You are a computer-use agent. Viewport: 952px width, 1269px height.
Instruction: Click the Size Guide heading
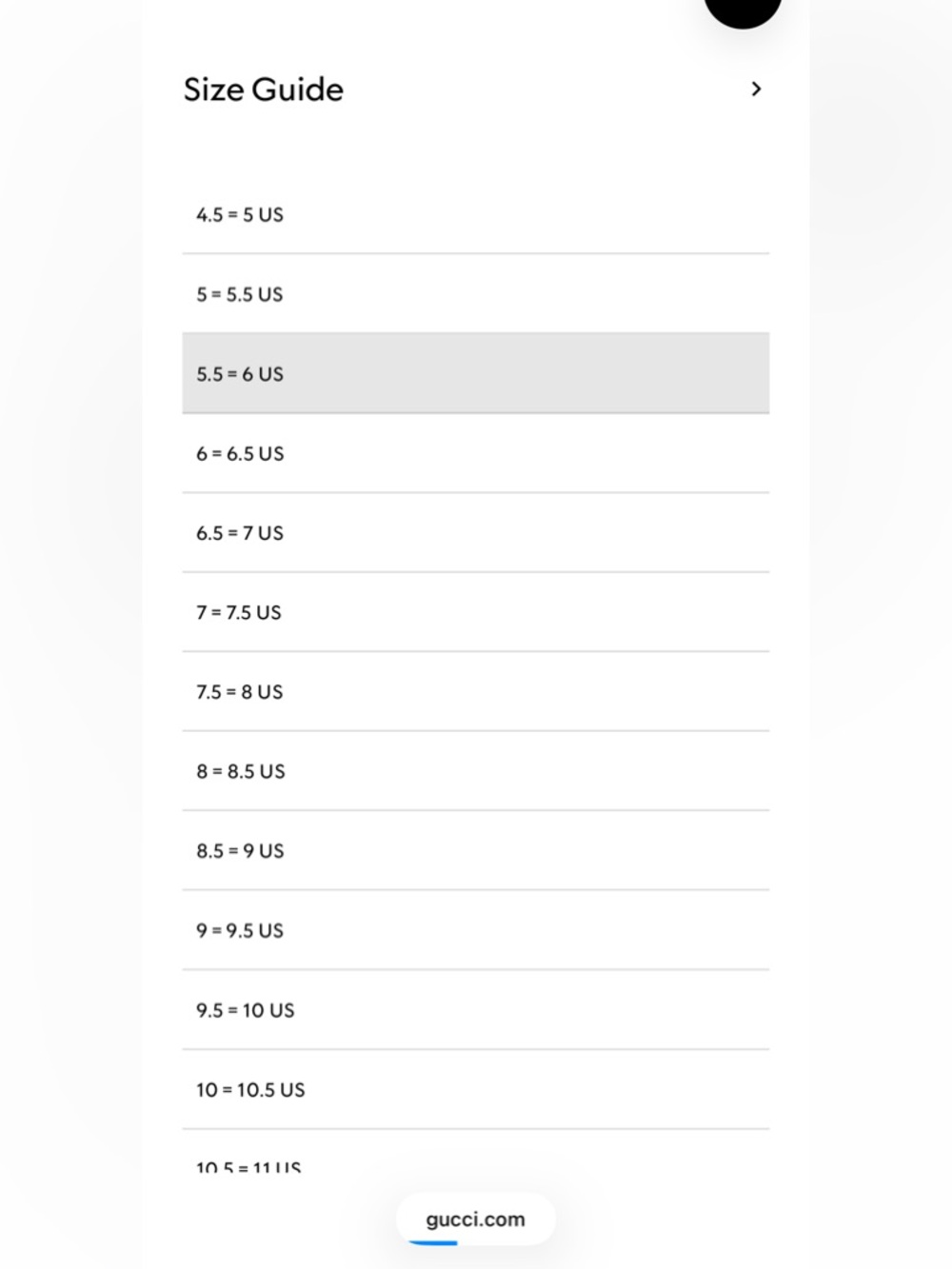(264, 89)
